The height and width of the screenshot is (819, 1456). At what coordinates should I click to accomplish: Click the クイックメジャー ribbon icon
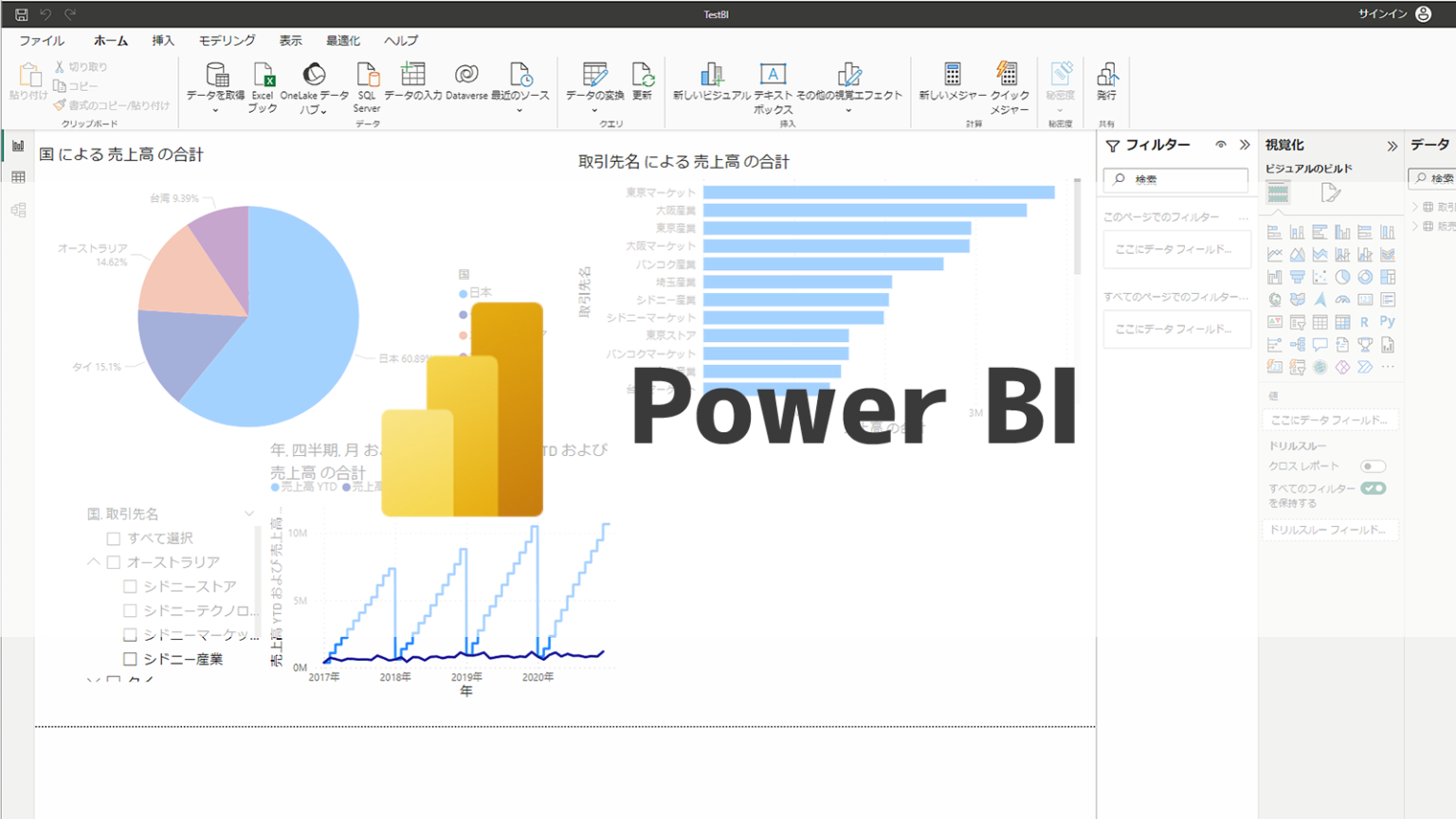pos(1008,85)
